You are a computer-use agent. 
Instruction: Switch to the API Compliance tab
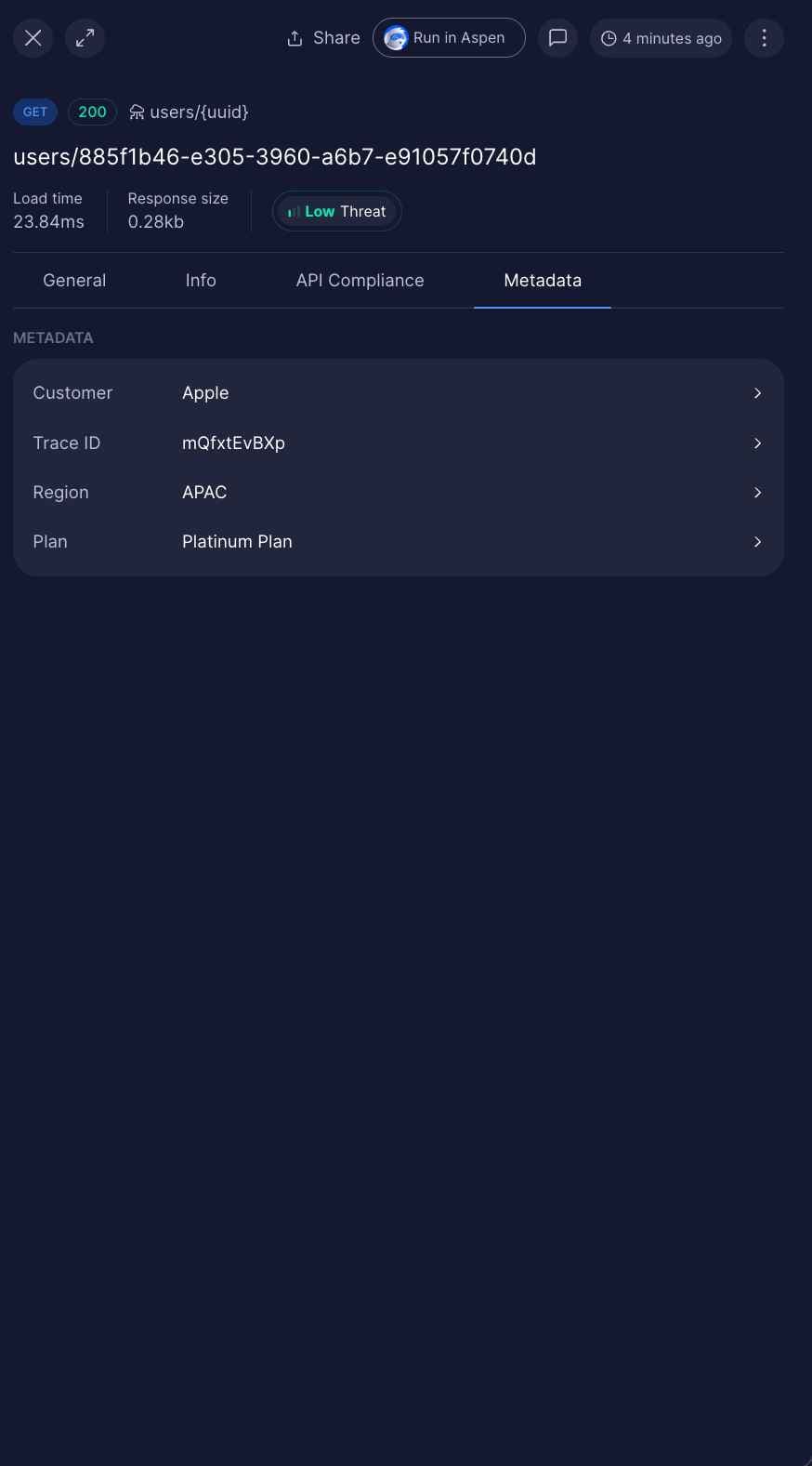360,280
